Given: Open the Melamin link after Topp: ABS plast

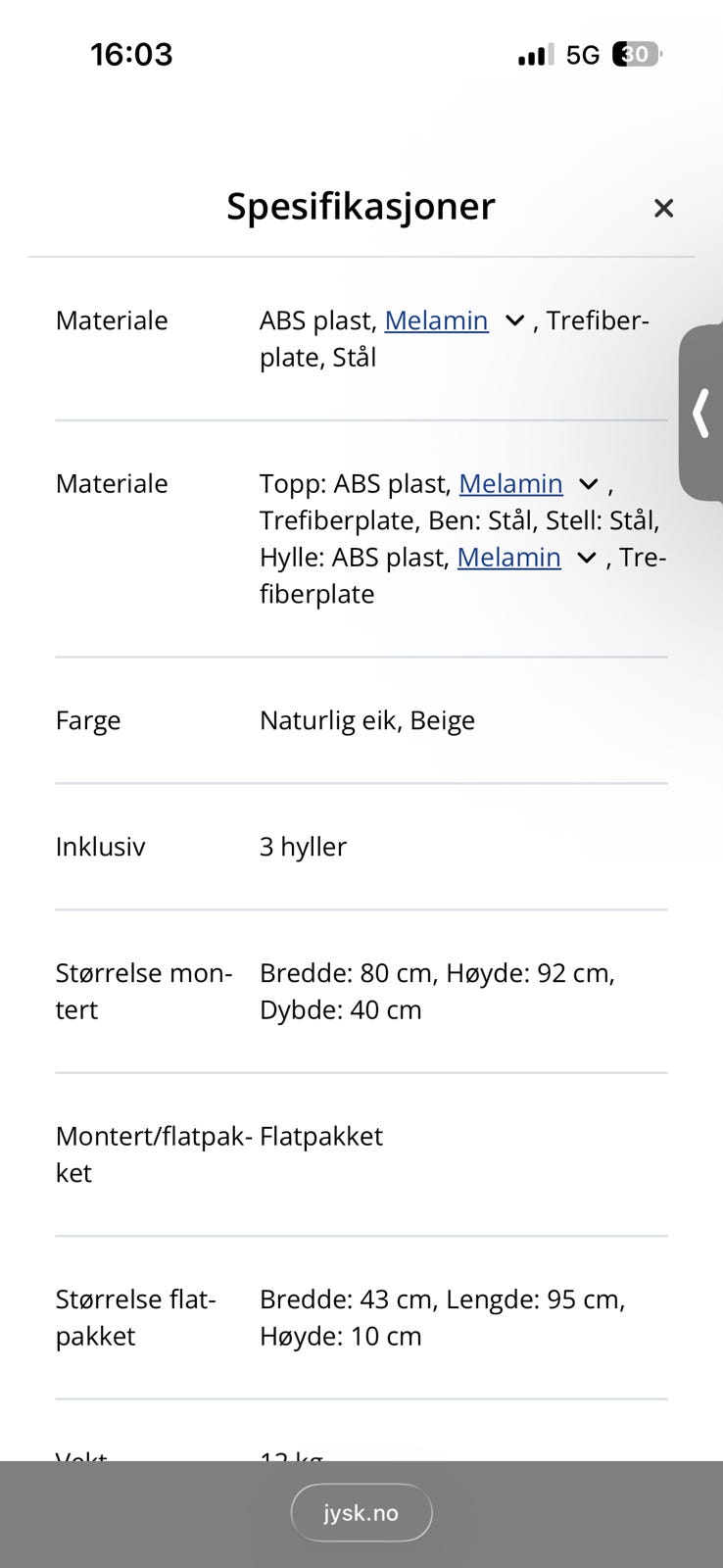Looking at the screenshot, I should point(510,483).
